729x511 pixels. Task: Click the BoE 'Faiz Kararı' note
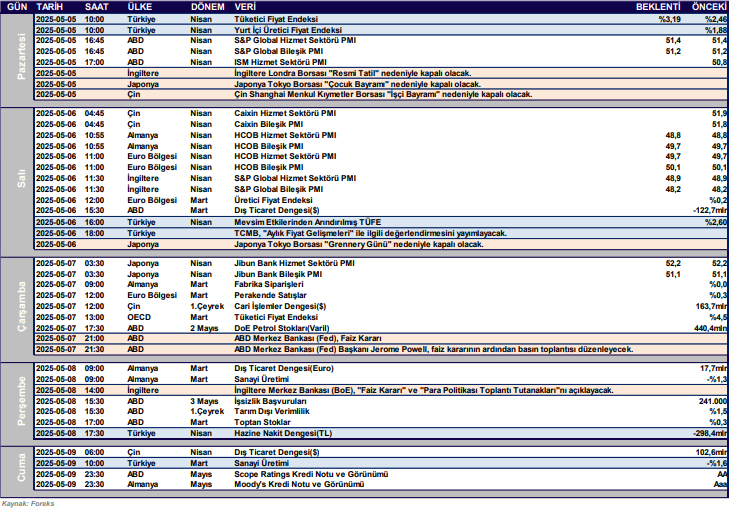(x=424, y=391)
